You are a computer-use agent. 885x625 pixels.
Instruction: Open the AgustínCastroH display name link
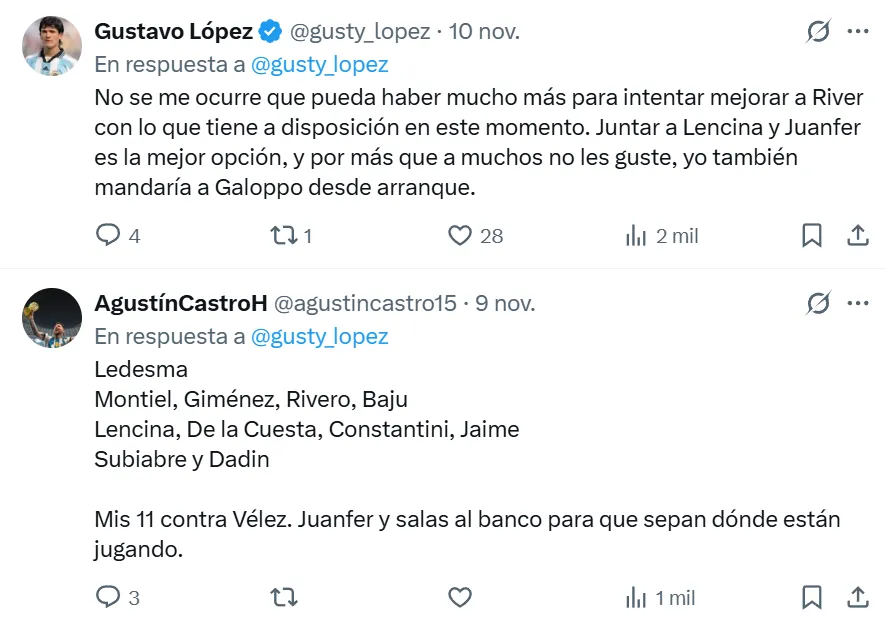(x=178, y=302)
